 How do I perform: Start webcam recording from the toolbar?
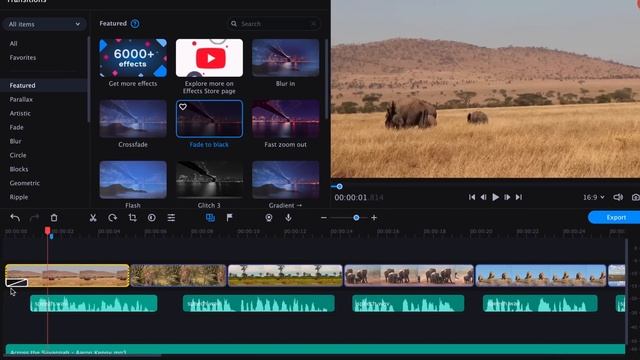pyautogui.click(x=269, y=218)
